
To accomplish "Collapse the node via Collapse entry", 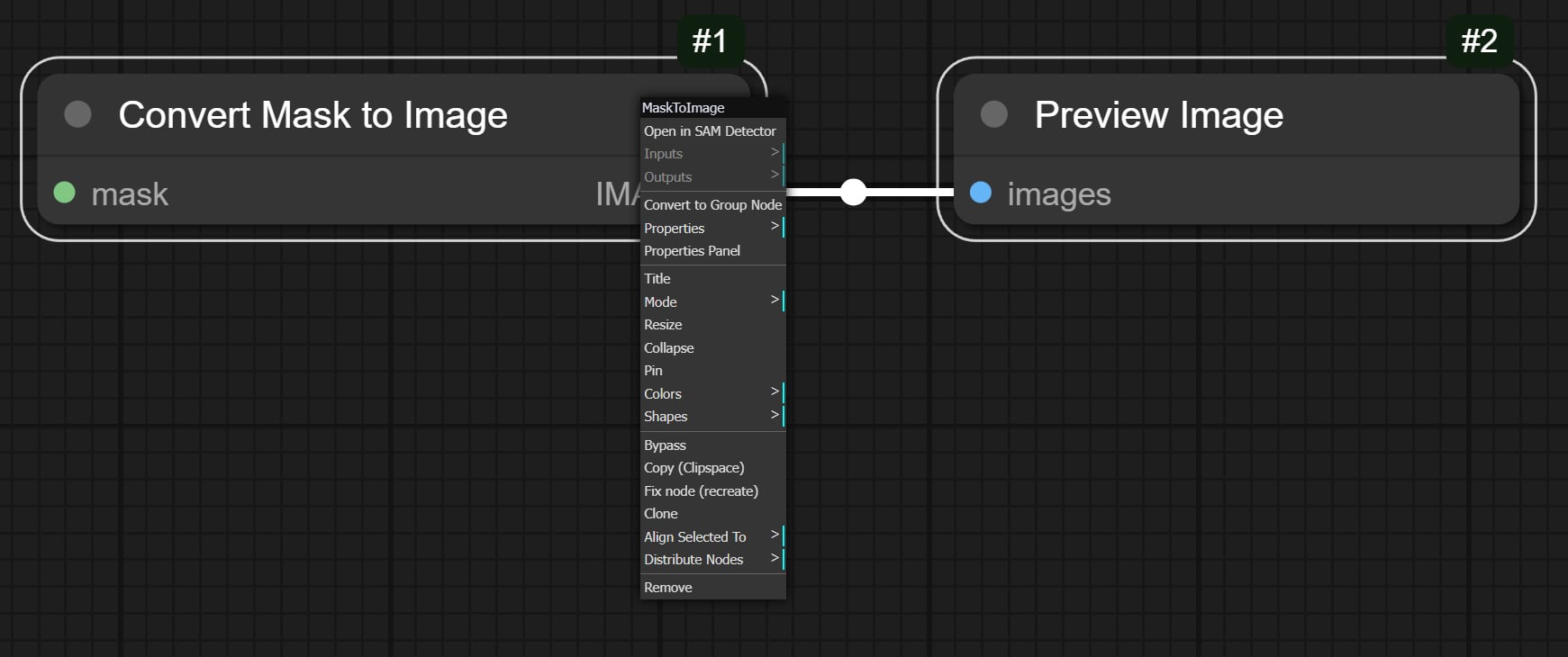I will (x=713, y=348).
